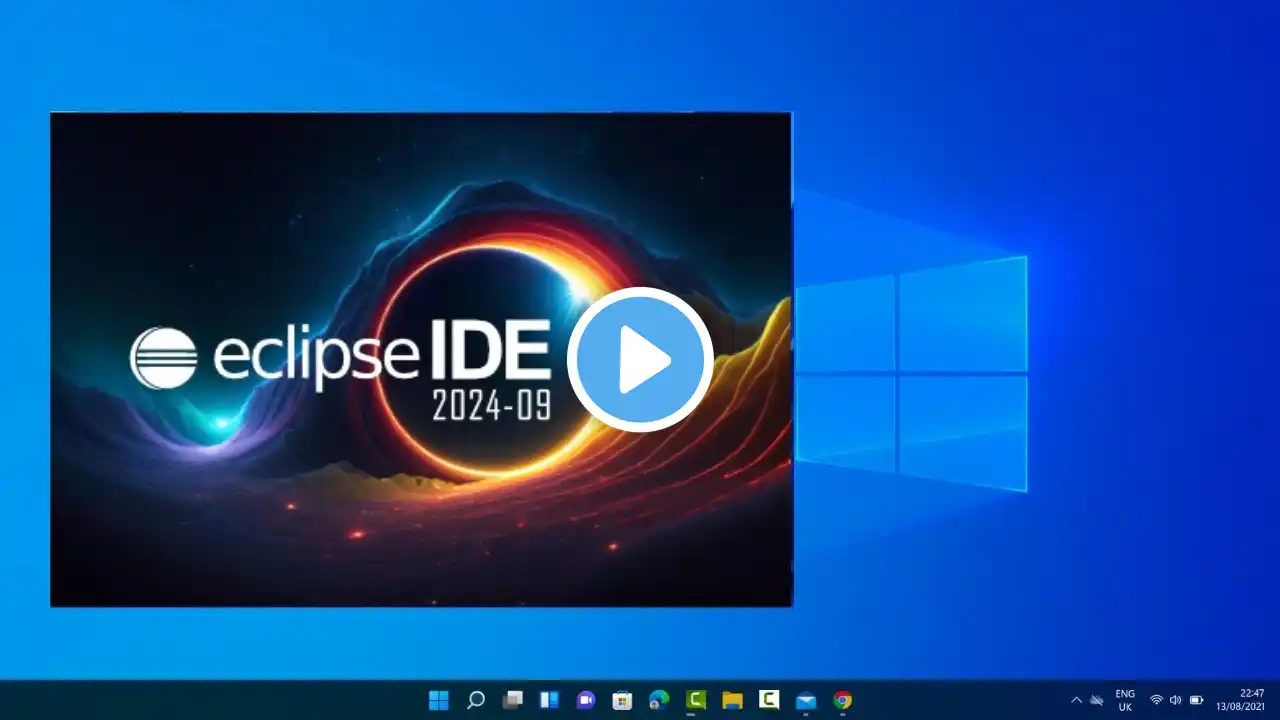Open the volume speaker control
Image resolution: width=1280 pixels, height=720 pixels.
click(1176, 700)
